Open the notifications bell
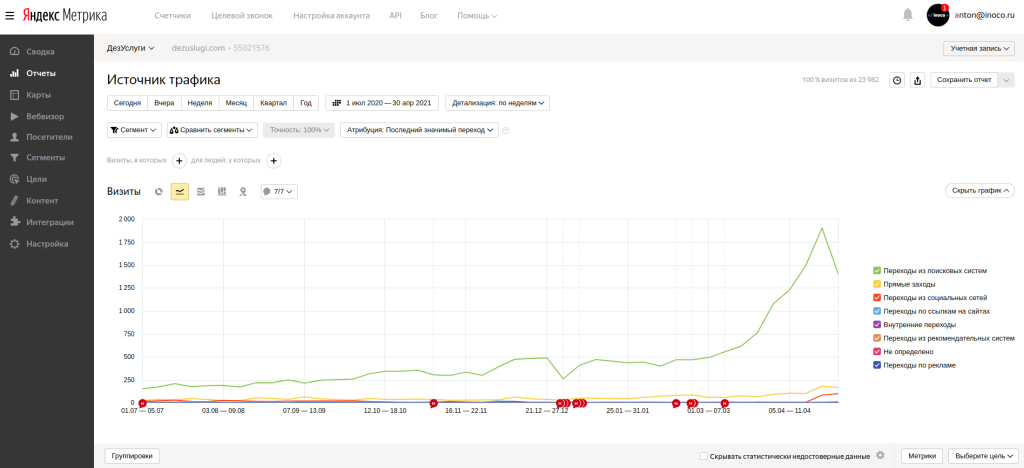The width and height of the screenshot is (1024, 468). [908, 15]
